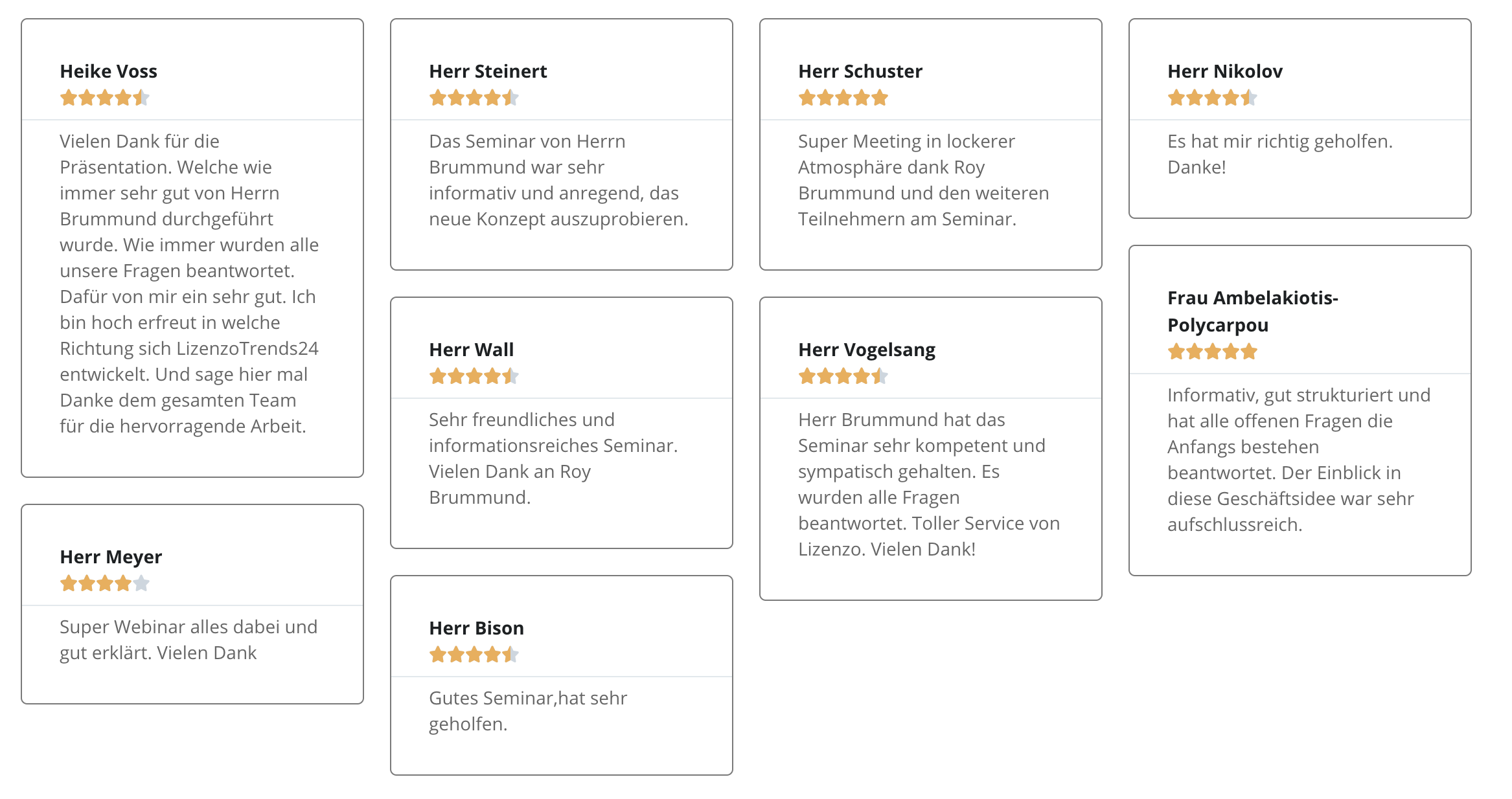Click the Herr Bison review text
Screen dimensions: 1512x799
coord(528,711)
